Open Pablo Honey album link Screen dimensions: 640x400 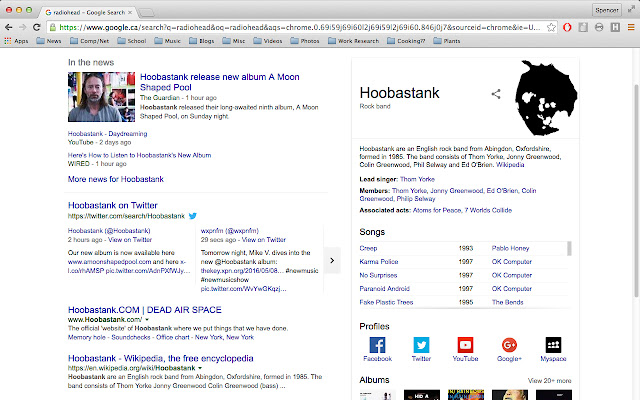[x=510, y=249]
